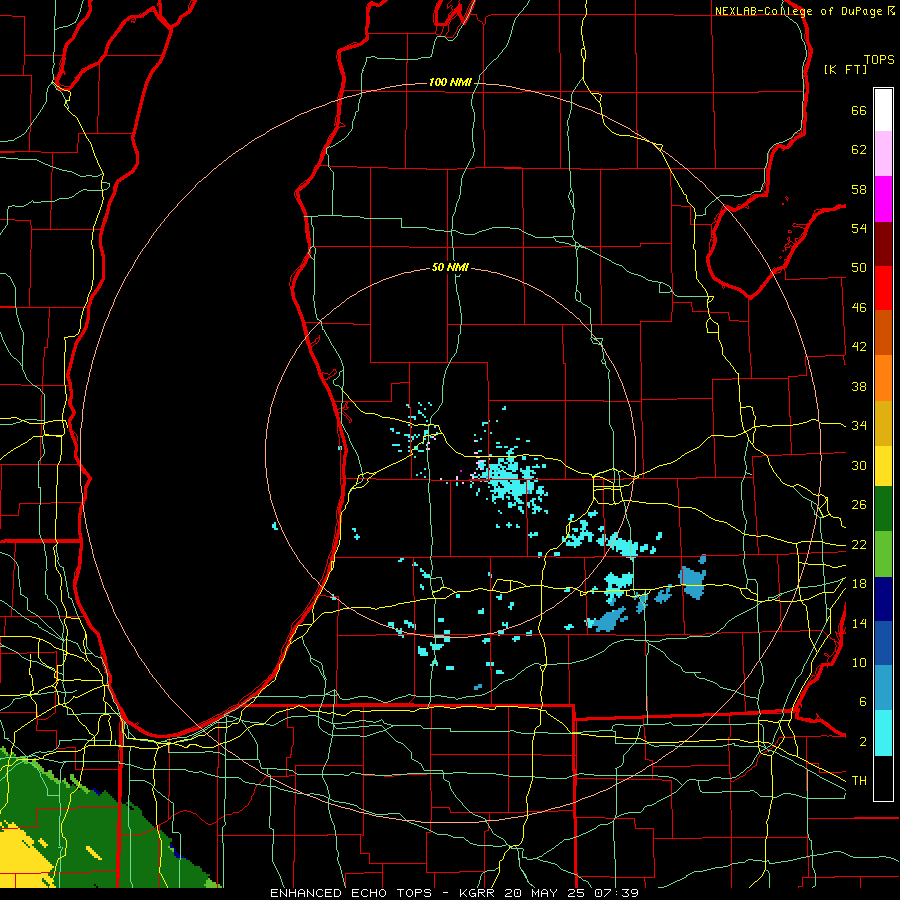Click the '50' legend value
Screen dimensions: 900x900
859,268
